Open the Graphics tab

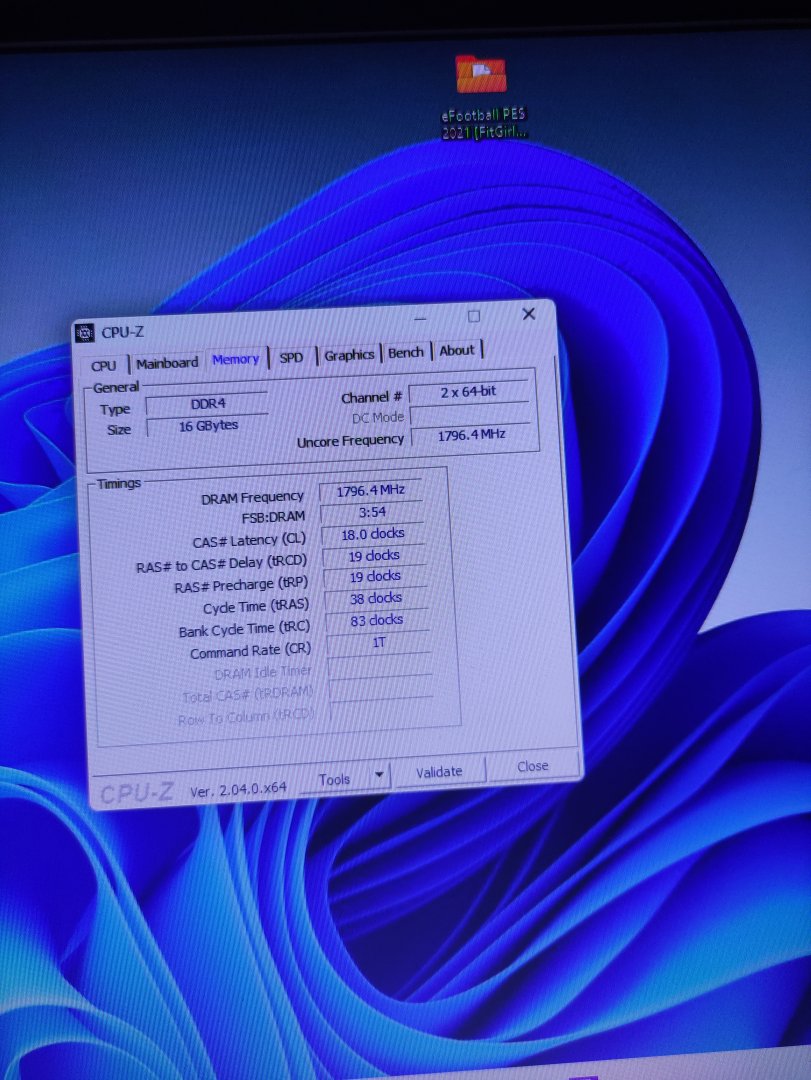pyautogui.click(x=349, y=355)
